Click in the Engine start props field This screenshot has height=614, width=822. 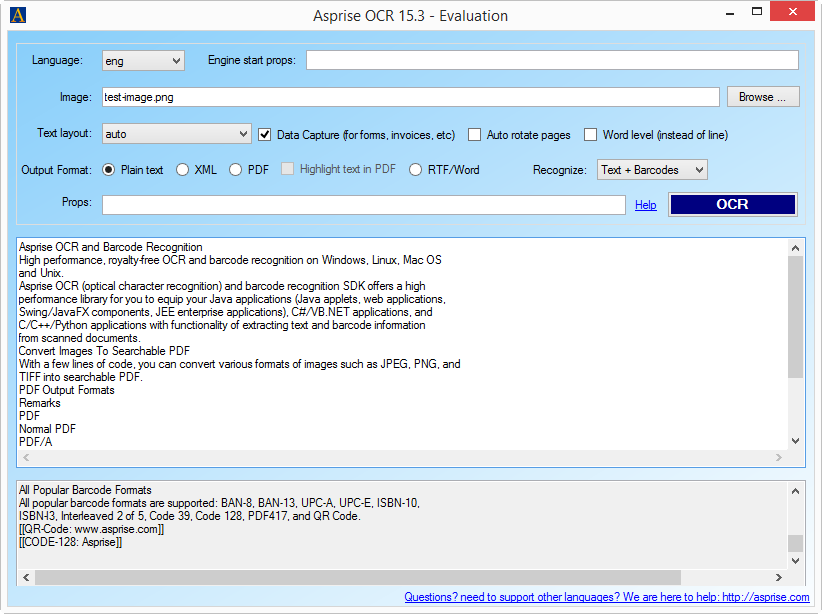click(x=552, y=61)
